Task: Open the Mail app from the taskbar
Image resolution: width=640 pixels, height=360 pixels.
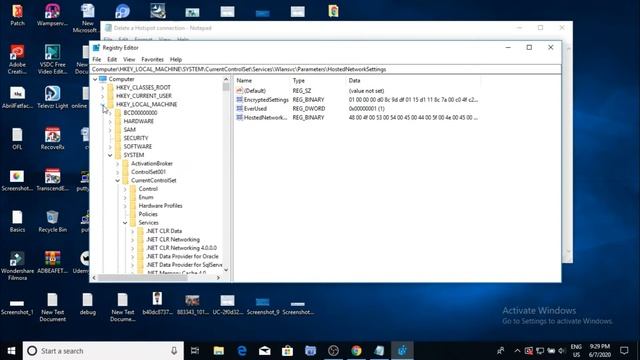Action: pyautogui.click(x=264, y=351)
